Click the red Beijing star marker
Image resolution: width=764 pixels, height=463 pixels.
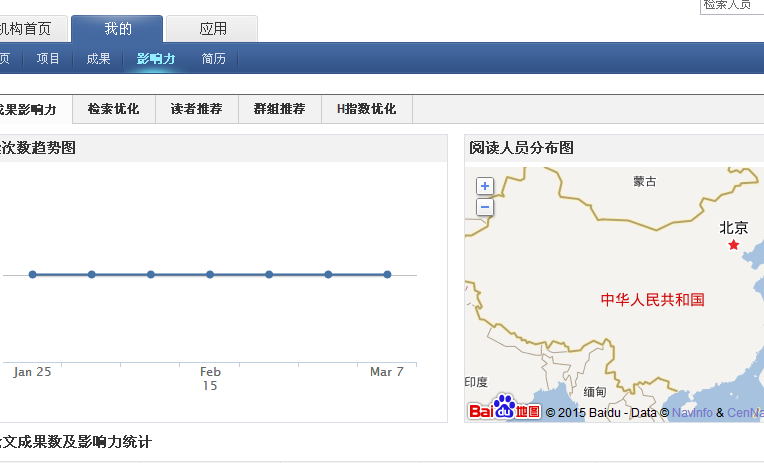coord(733,245)
